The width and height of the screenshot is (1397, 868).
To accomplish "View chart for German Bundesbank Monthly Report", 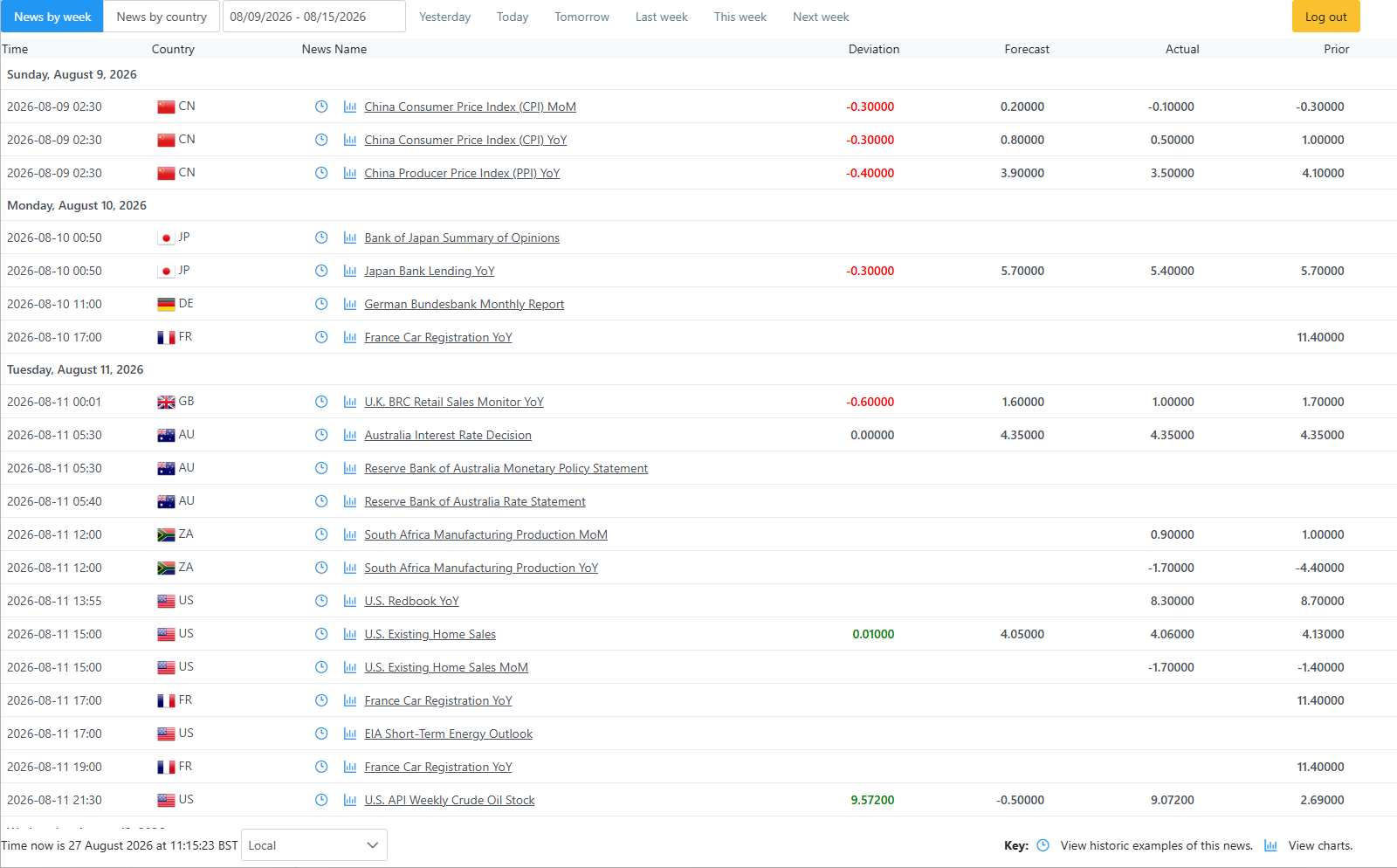I will [350, 304].
